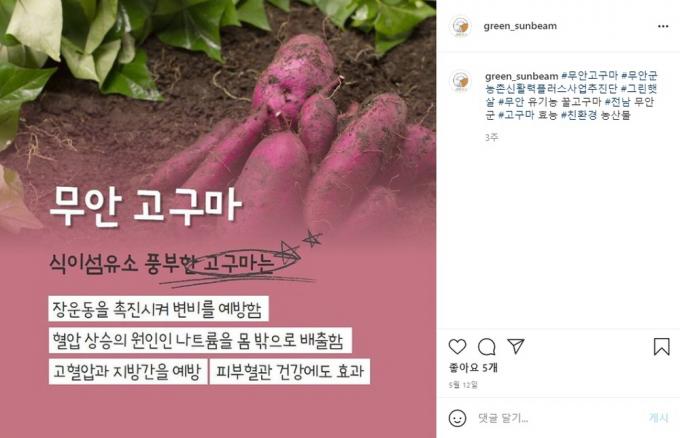Viewport: 680px width, 438px height.
Task: Save post with bookmark icon
Action: (661, 347)
